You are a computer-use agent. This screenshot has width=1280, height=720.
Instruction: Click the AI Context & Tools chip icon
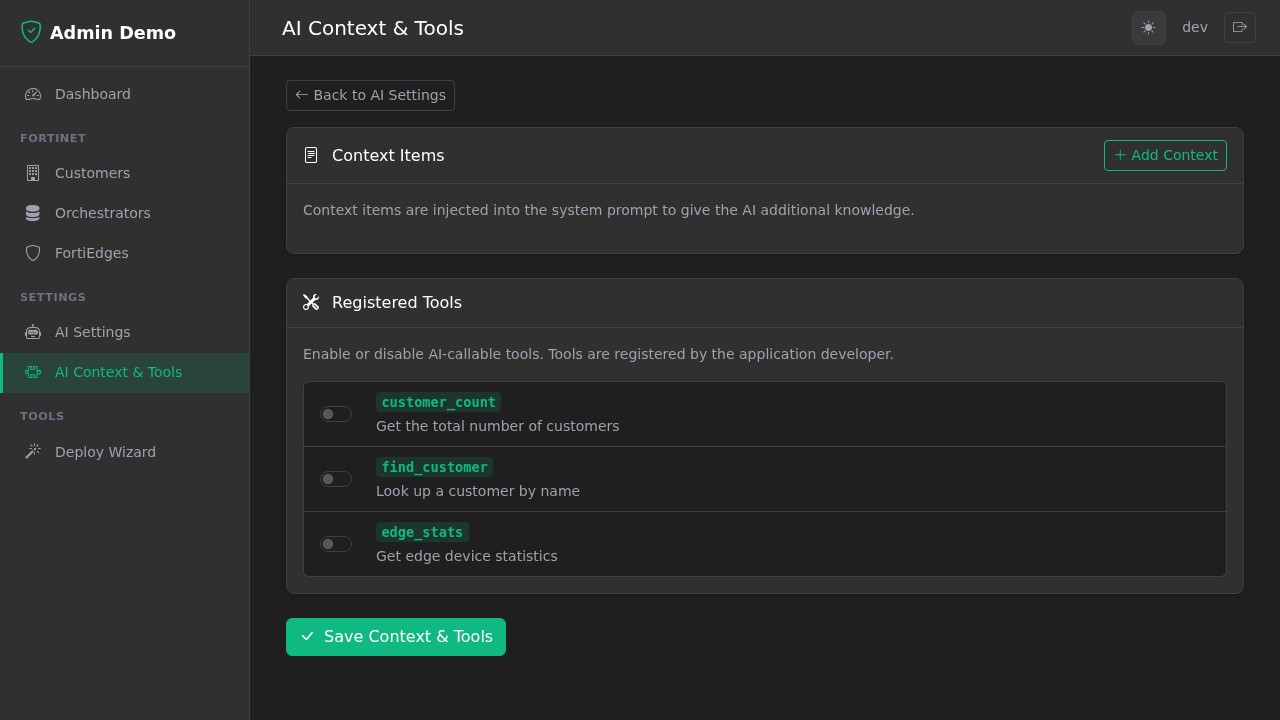tap(33, 372)
